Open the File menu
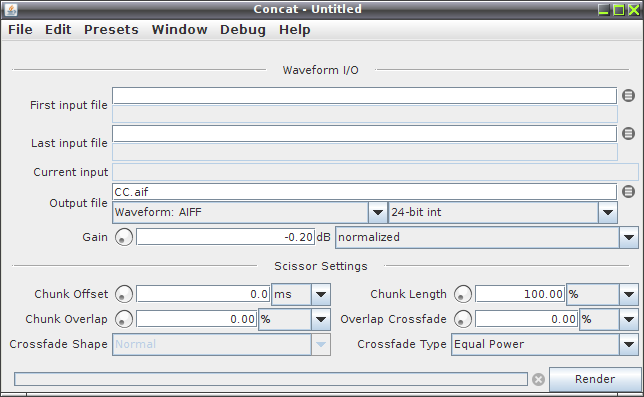 click(x=20, y=30)
